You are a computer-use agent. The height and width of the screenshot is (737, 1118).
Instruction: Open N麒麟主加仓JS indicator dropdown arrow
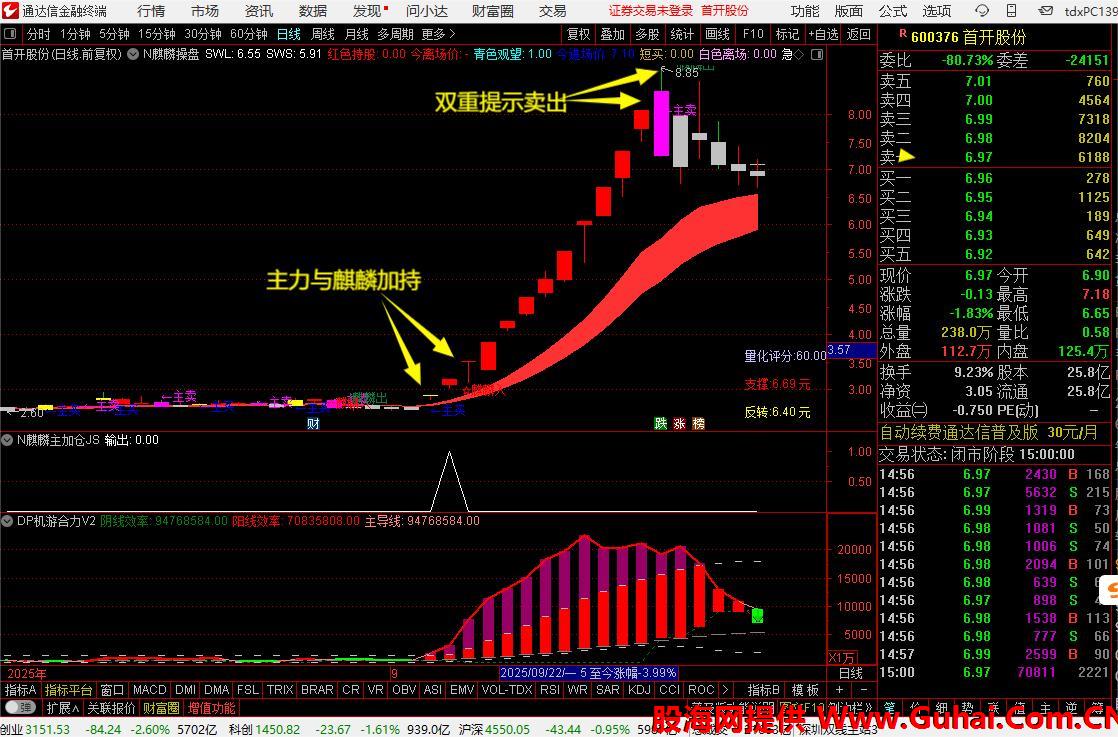[x=7, y=440]
